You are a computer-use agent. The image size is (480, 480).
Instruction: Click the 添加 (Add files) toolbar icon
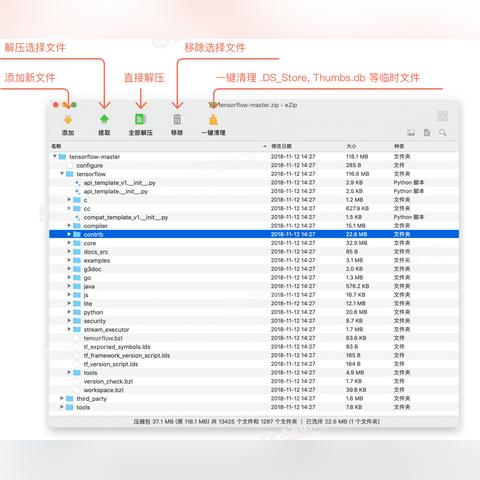(68, 120)
